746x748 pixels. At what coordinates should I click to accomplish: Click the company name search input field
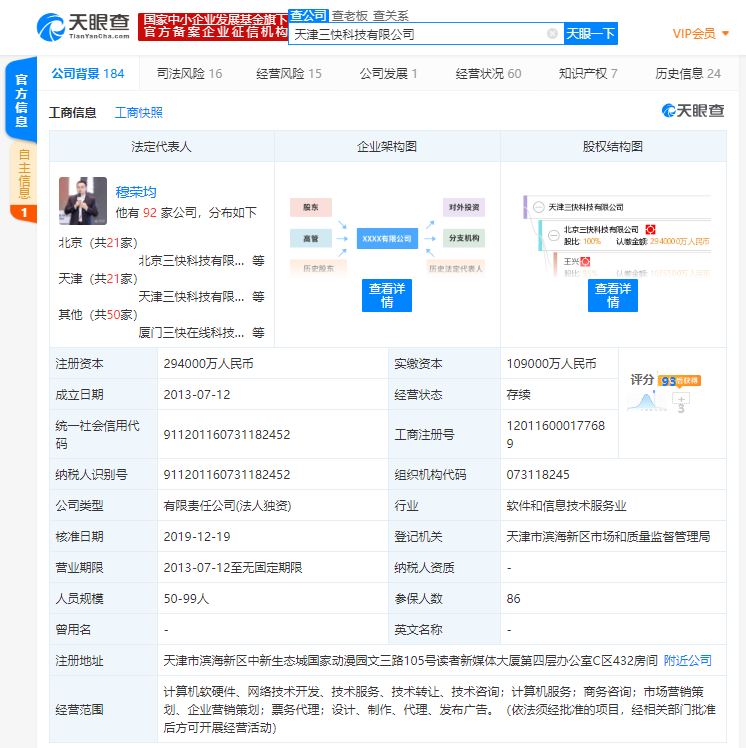(x=418, y=34)
